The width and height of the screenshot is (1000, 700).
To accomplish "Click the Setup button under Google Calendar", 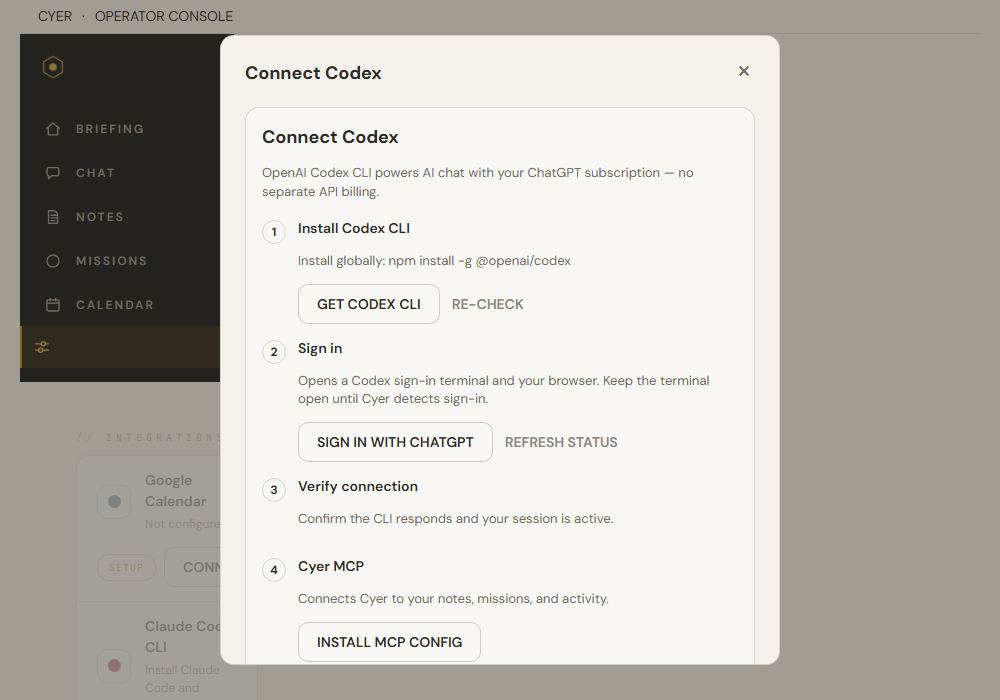I will (x=126, y=567).
